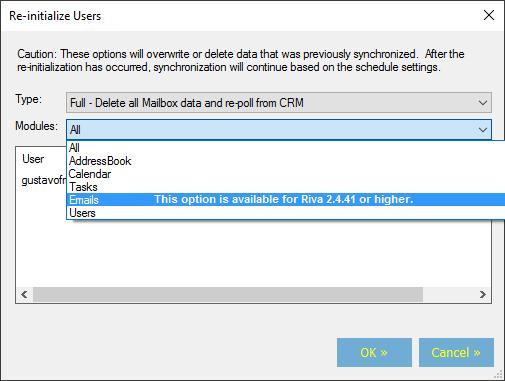Screen dimensions: 505x381
Task: Pick the Users module option
Action: click(286, 213)
